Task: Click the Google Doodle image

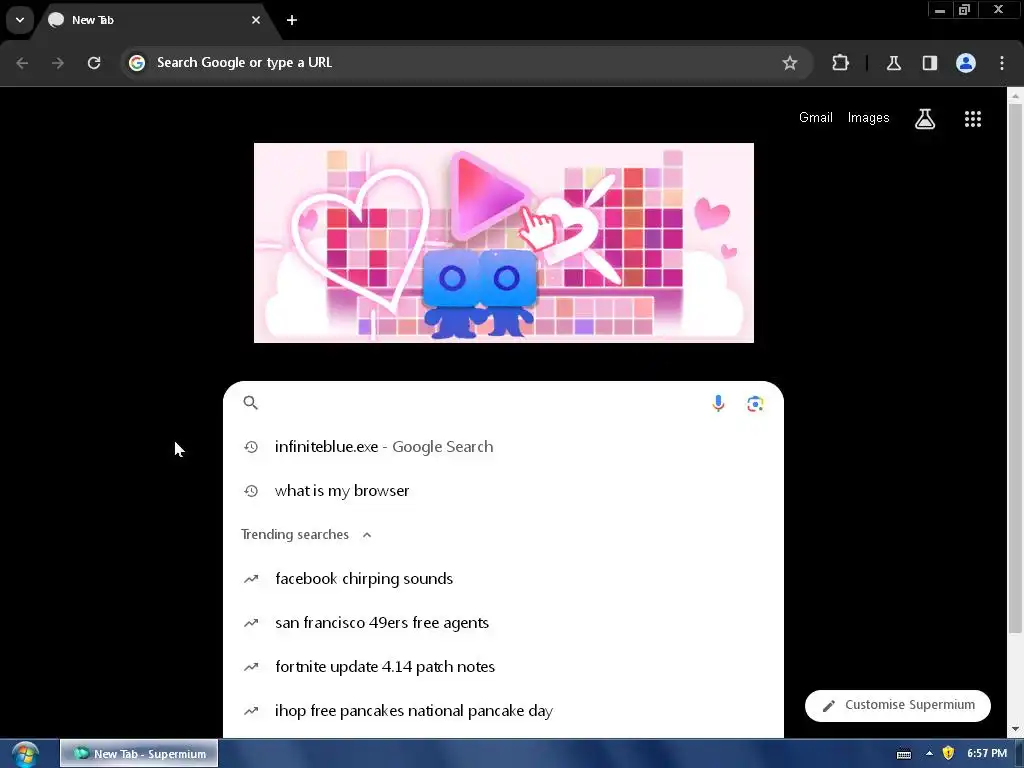Action: pos(504,243)
